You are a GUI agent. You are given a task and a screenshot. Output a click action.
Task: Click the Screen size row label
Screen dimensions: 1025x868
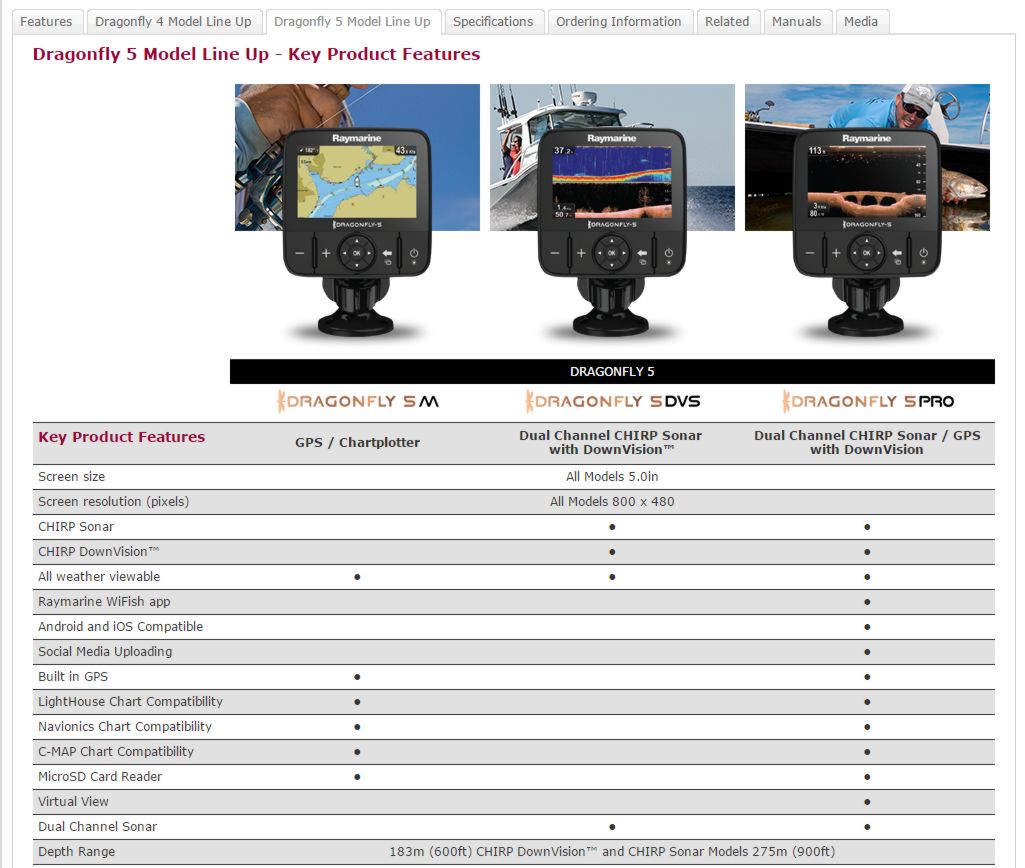(x=71, y=476)
